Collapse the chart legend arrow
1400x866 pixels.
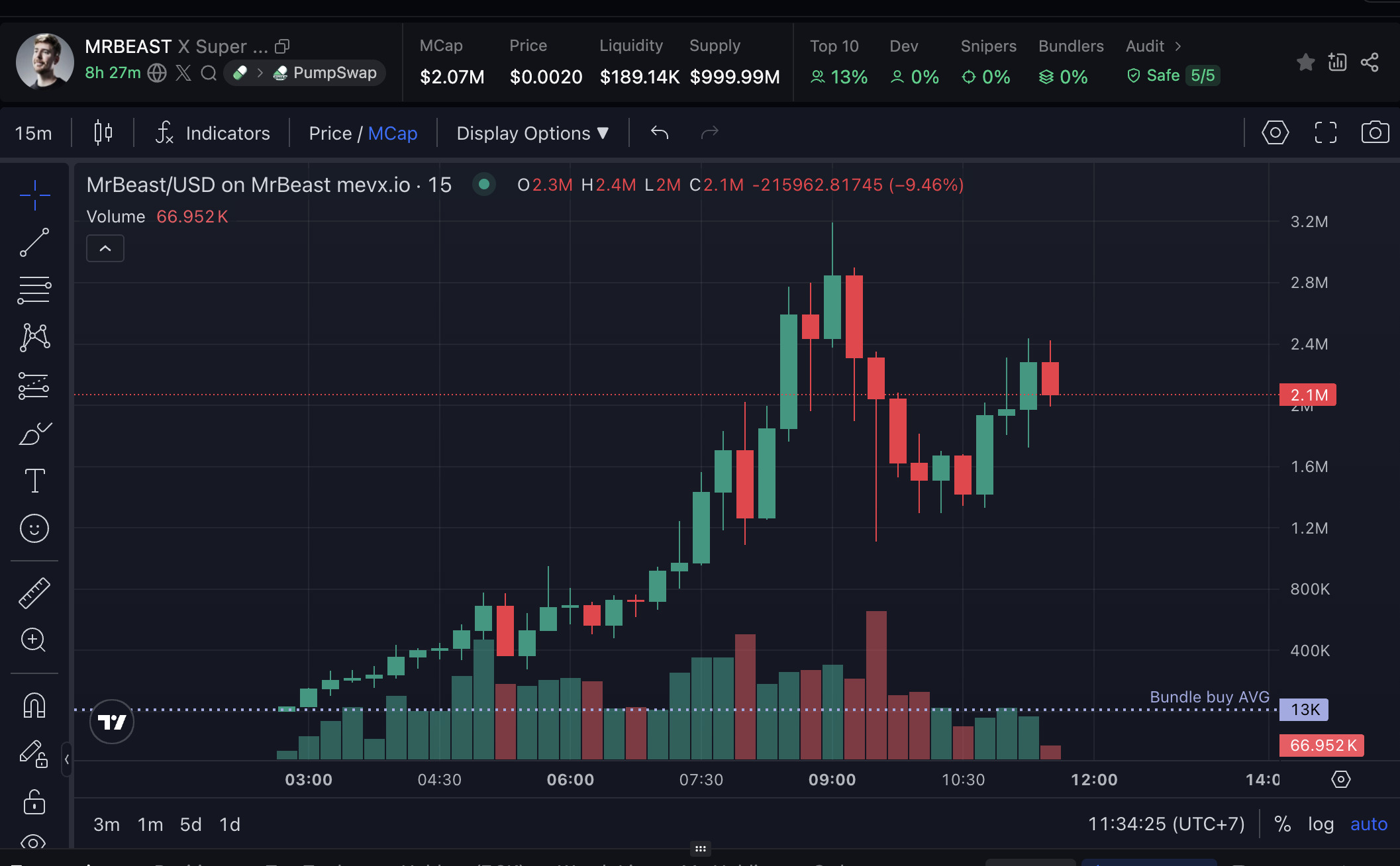coord(105,248)
